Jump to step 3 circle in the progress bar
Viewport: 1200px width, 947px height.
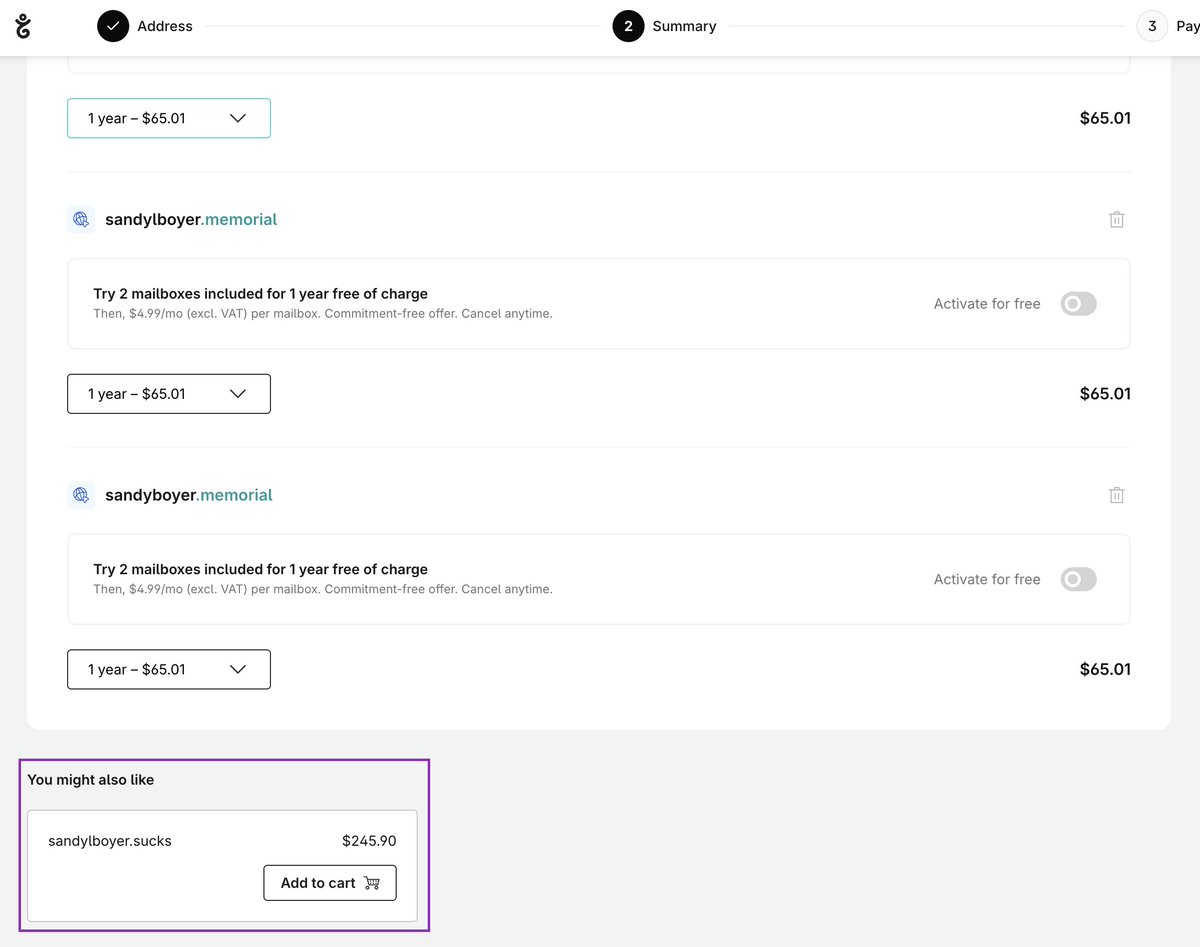[1152, 26]
